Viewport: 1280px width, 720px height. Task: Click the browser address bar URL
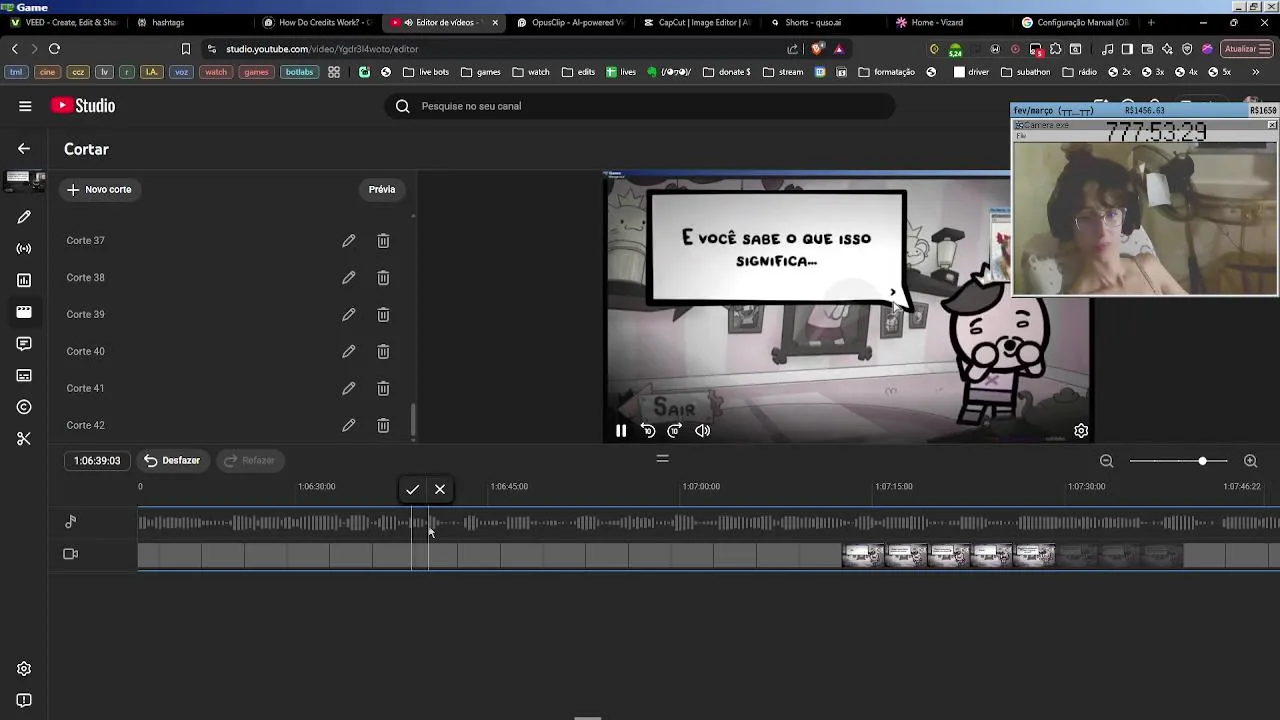322,49
